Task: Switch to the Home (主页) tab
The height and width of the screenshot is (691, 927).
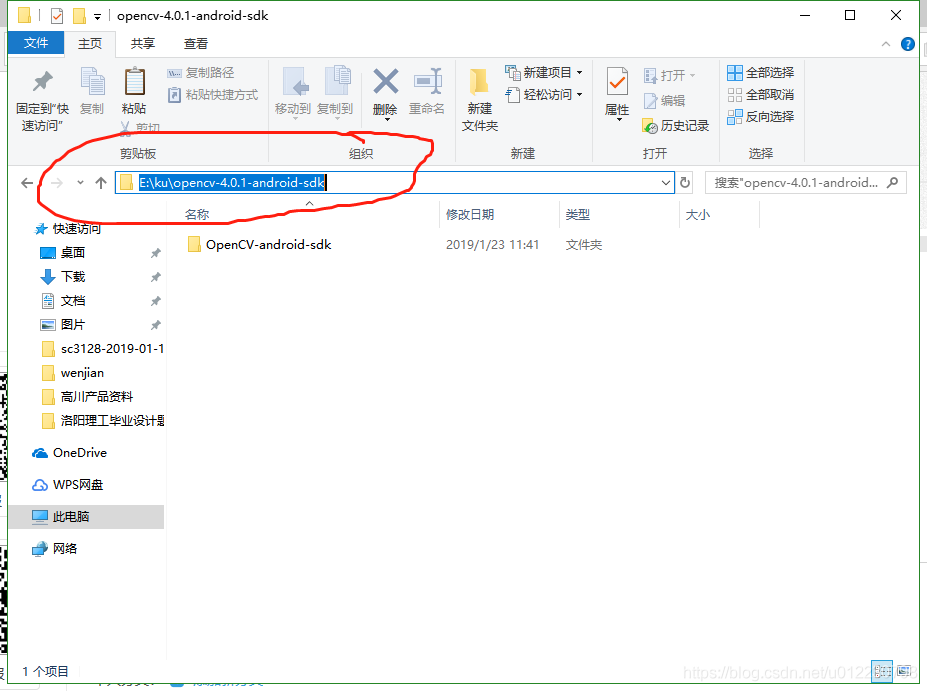Action: coord(90,44)
